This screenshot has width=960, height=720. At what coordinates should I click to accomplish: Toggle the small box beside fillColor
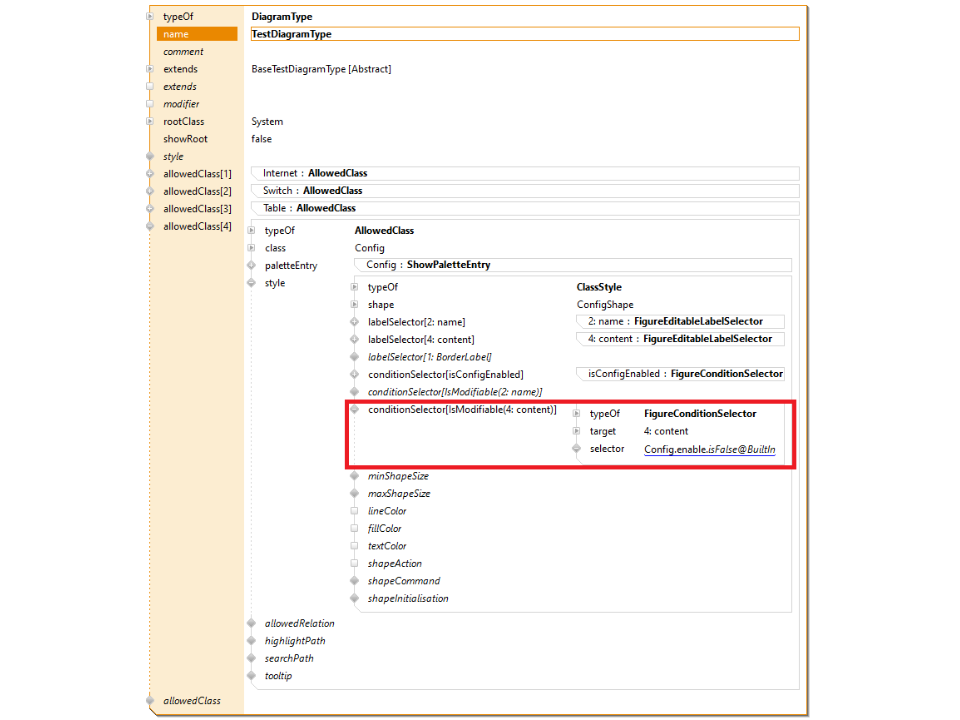point(354,528)
